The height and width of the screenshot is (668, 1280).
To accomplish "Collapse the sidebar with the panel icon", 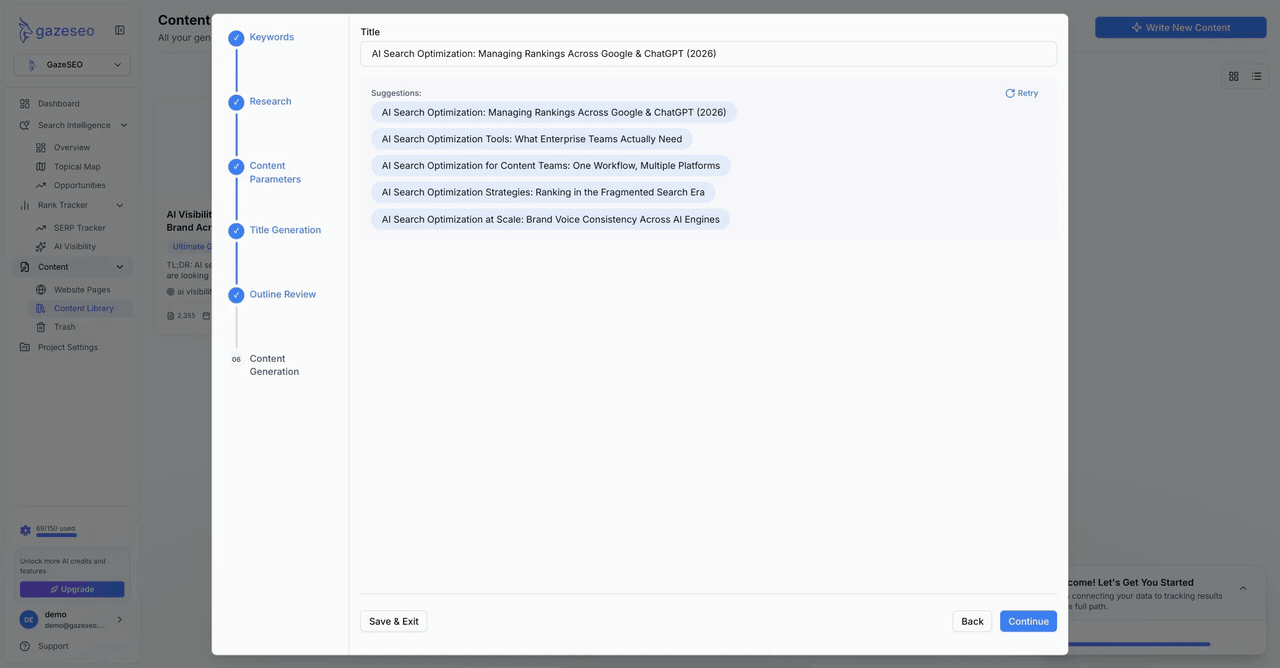I will (x=120, y=30).
